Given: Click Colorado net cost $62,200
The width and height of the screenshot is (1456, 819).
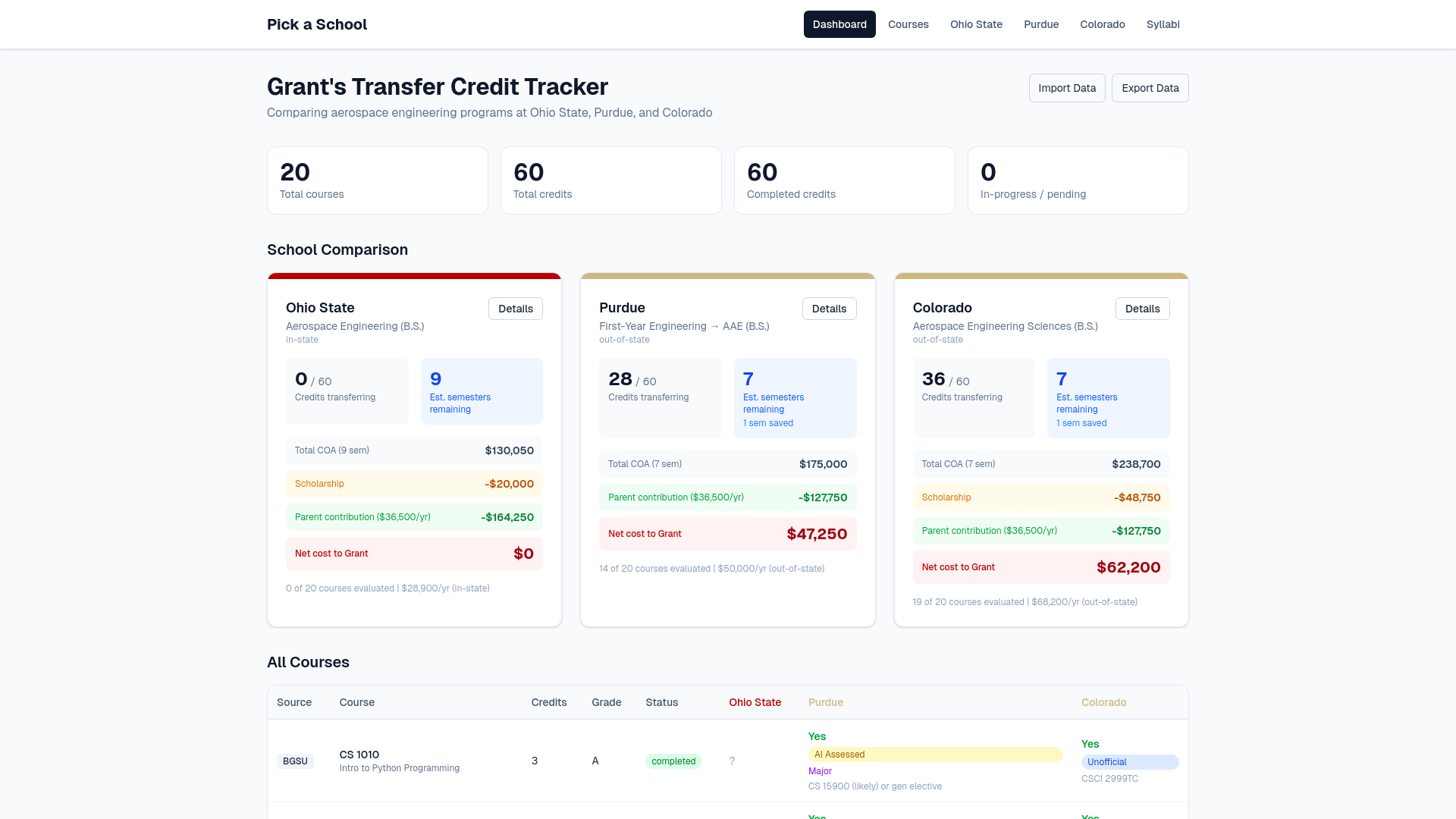Looking at the screenshot, I should [x=1128, y=567].
